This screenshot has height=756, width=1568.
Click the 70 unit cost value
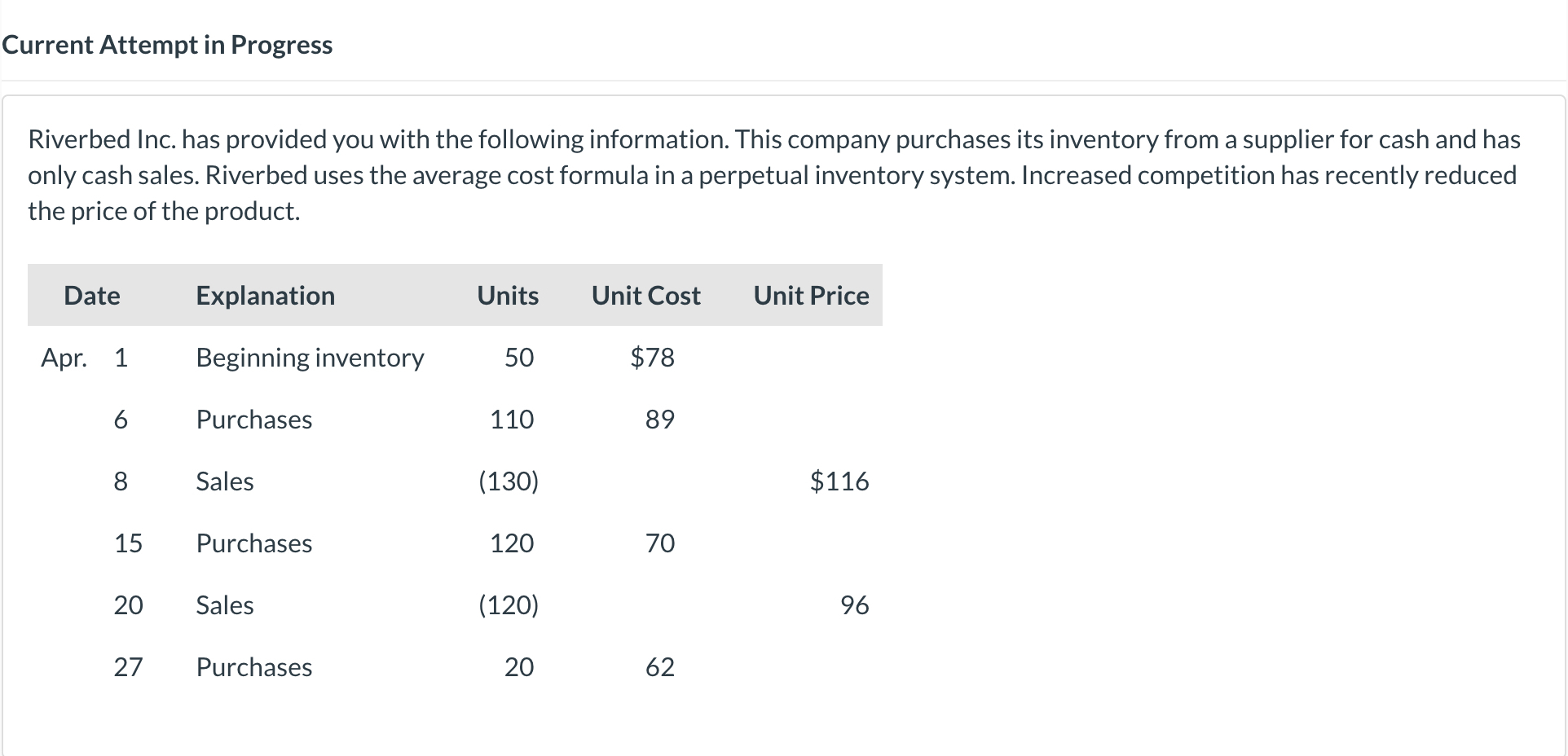pyautogui.click(x=659, y=543)
